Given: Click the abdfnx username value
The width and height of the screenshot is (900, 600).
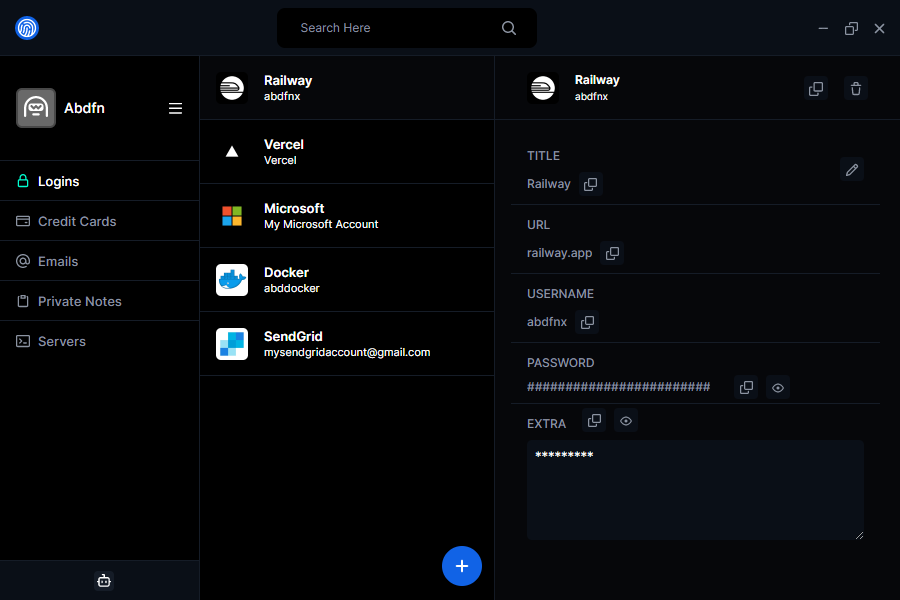Looking at the screenshot, I should pyautogui.click(x=546, y=322).
